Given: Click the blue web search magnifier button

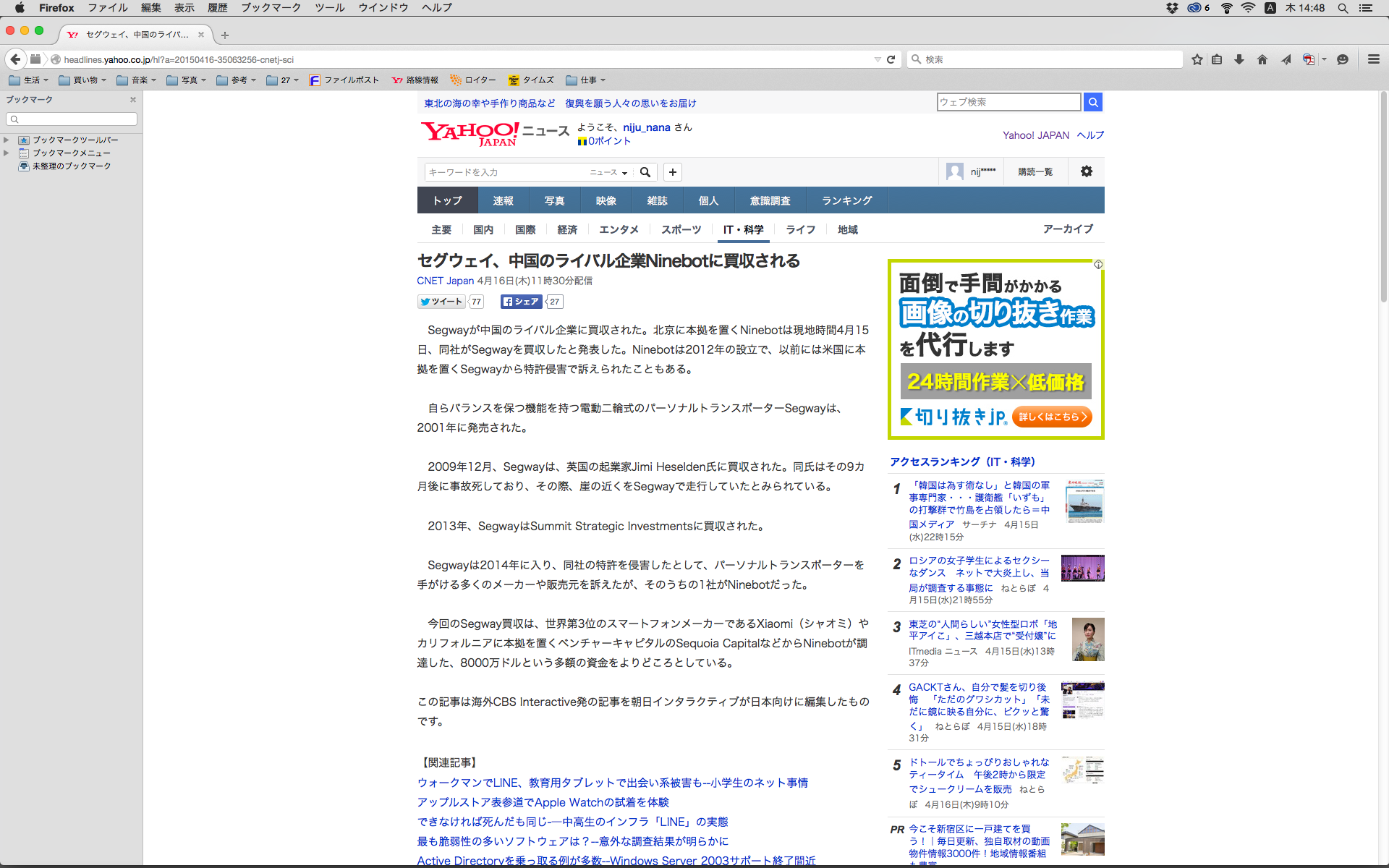Looking at the screenshot, I should (x=1093, y=102).
